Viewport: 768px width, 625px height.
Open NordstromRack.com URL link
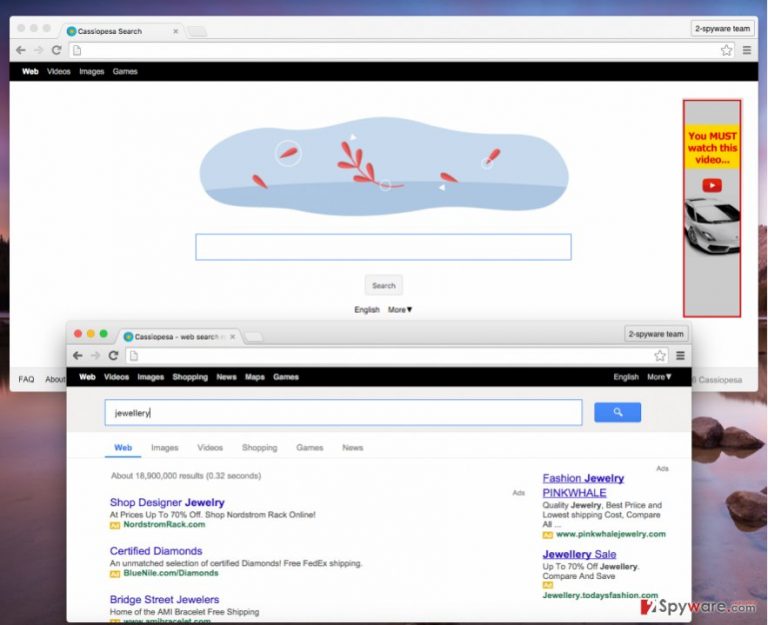click(164, 525)
